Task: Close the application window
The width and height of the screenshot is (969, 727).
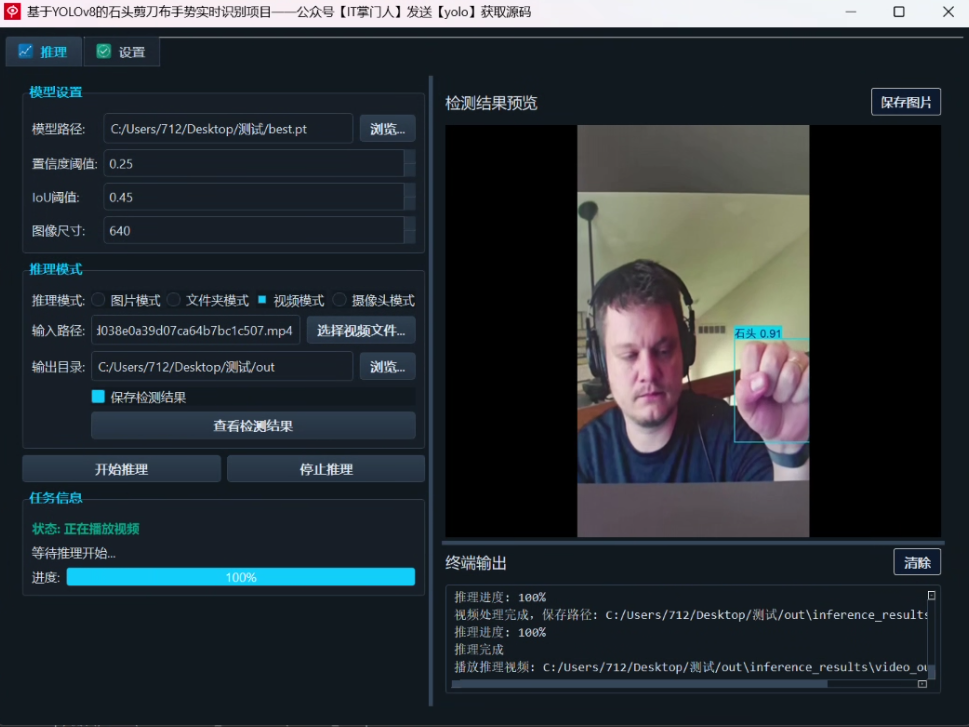Action: [x=948, y=12]
